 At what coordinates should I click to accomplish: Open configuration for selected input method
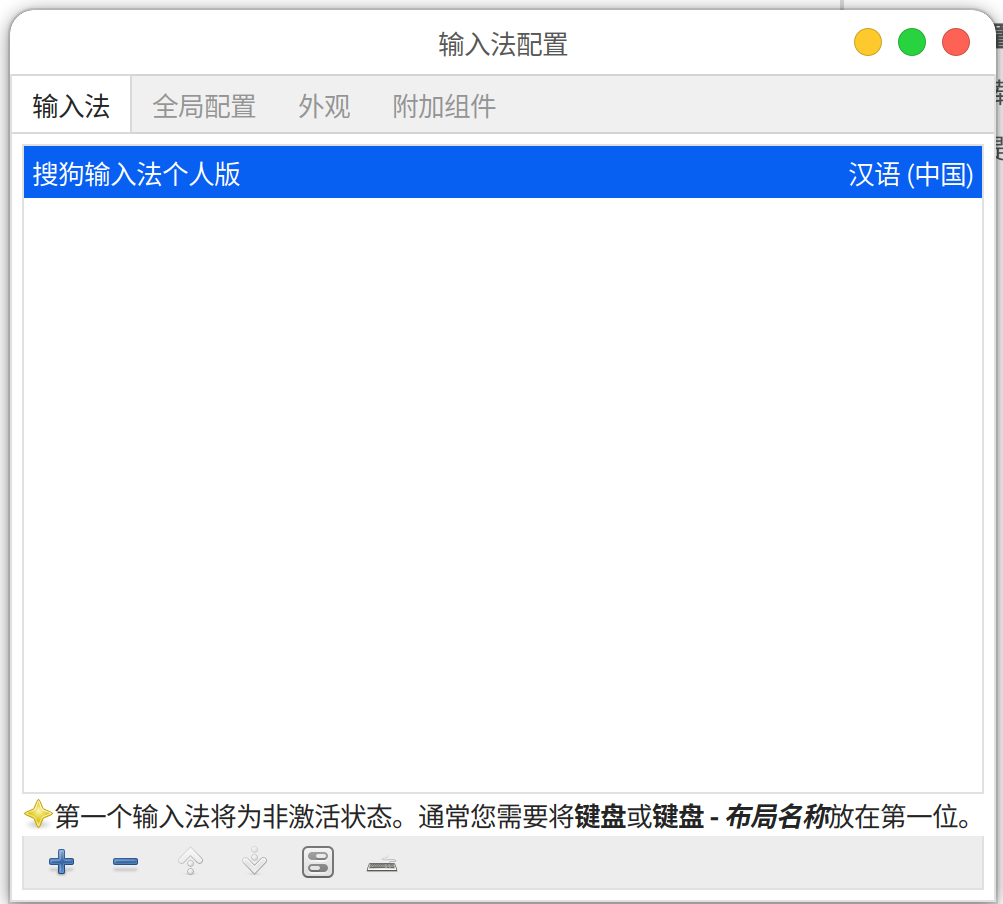click(318, 862)
